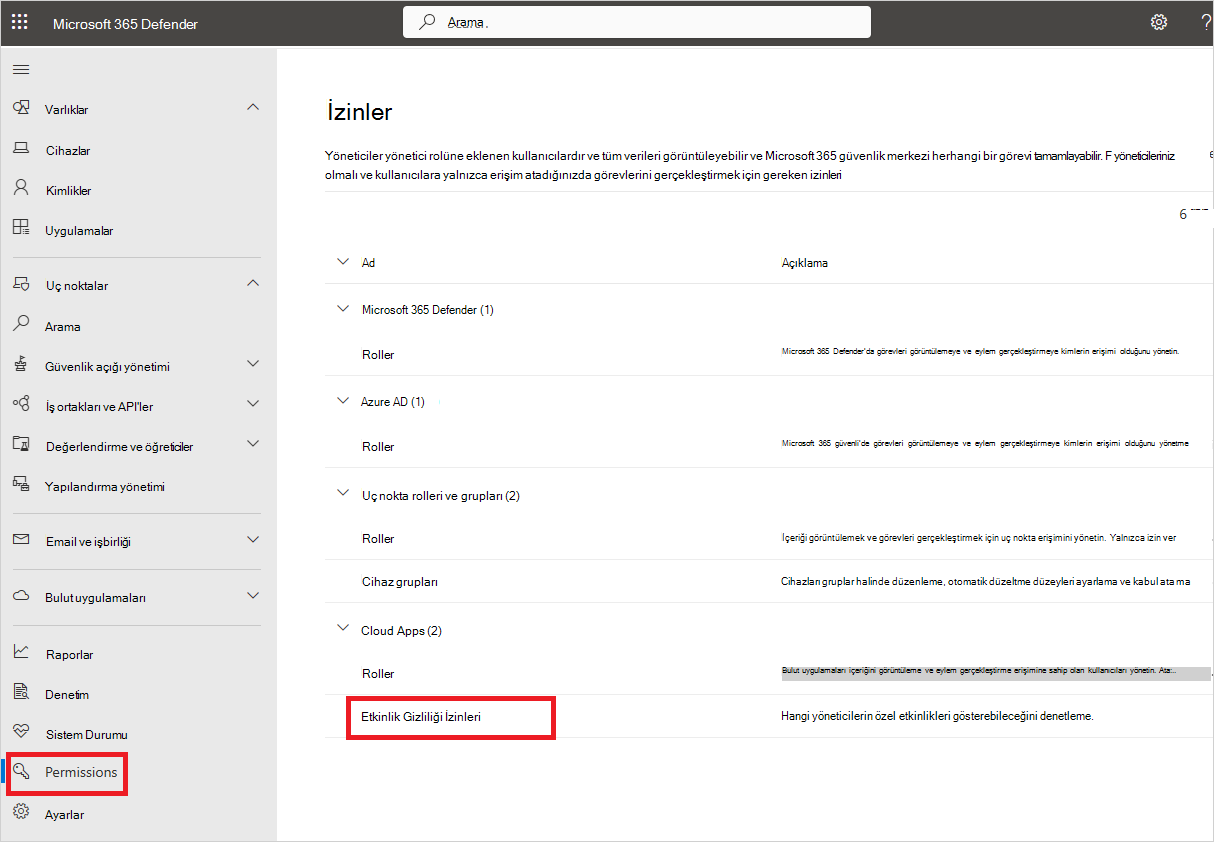The height and width of the screenshot is (842, 1214).
Task: Open Roller under Azure AD
Action: [x=378, y=446]
